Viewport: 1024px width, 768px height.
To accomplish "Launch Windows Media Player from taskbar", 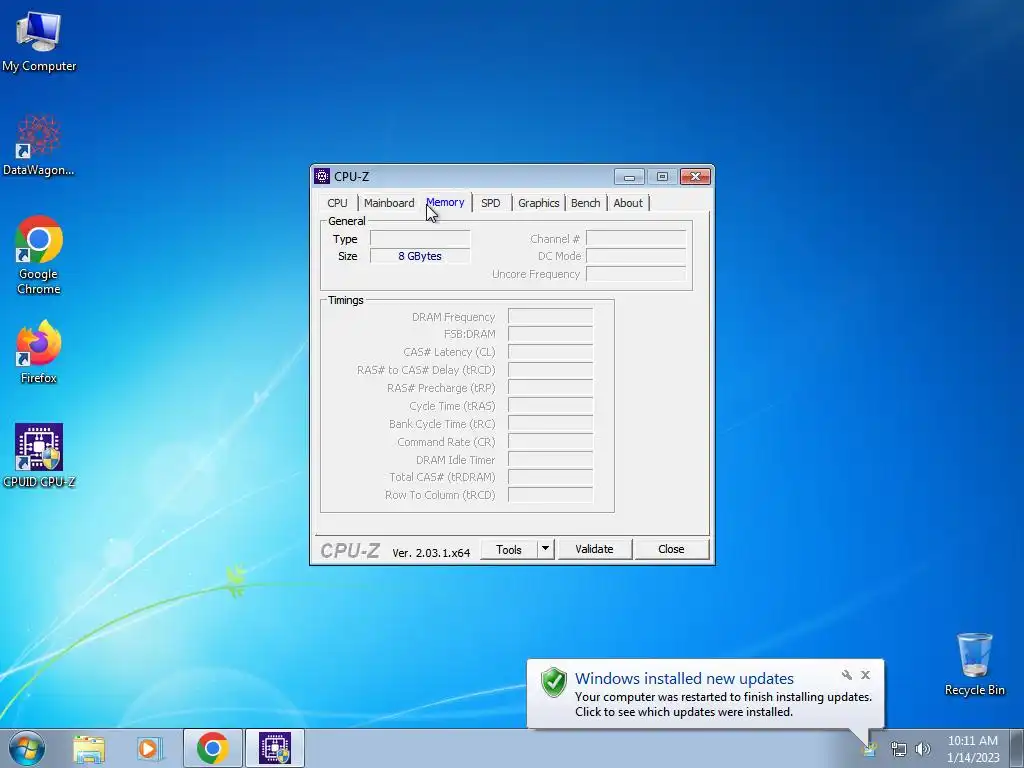I will pos(150,748).
